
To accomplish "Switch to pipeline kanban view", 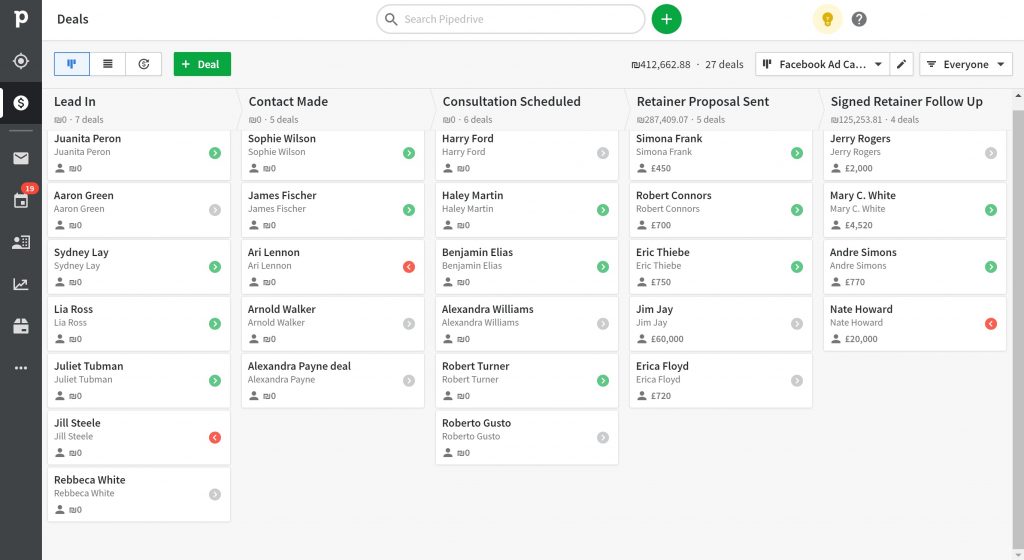I will pos(72,64).
